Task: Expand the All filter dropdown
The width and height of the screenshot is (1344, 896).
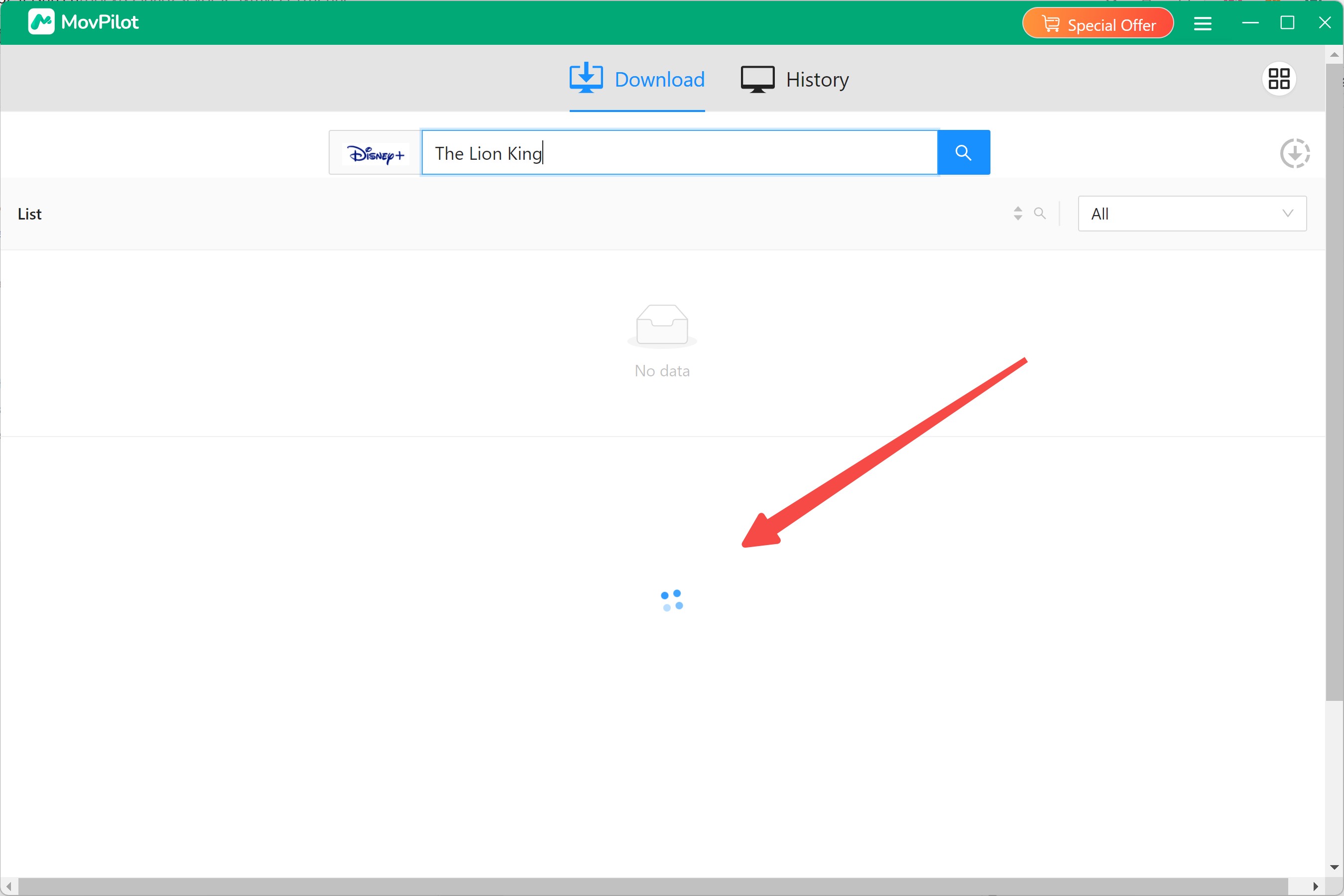Action: tap(1192, 214)
